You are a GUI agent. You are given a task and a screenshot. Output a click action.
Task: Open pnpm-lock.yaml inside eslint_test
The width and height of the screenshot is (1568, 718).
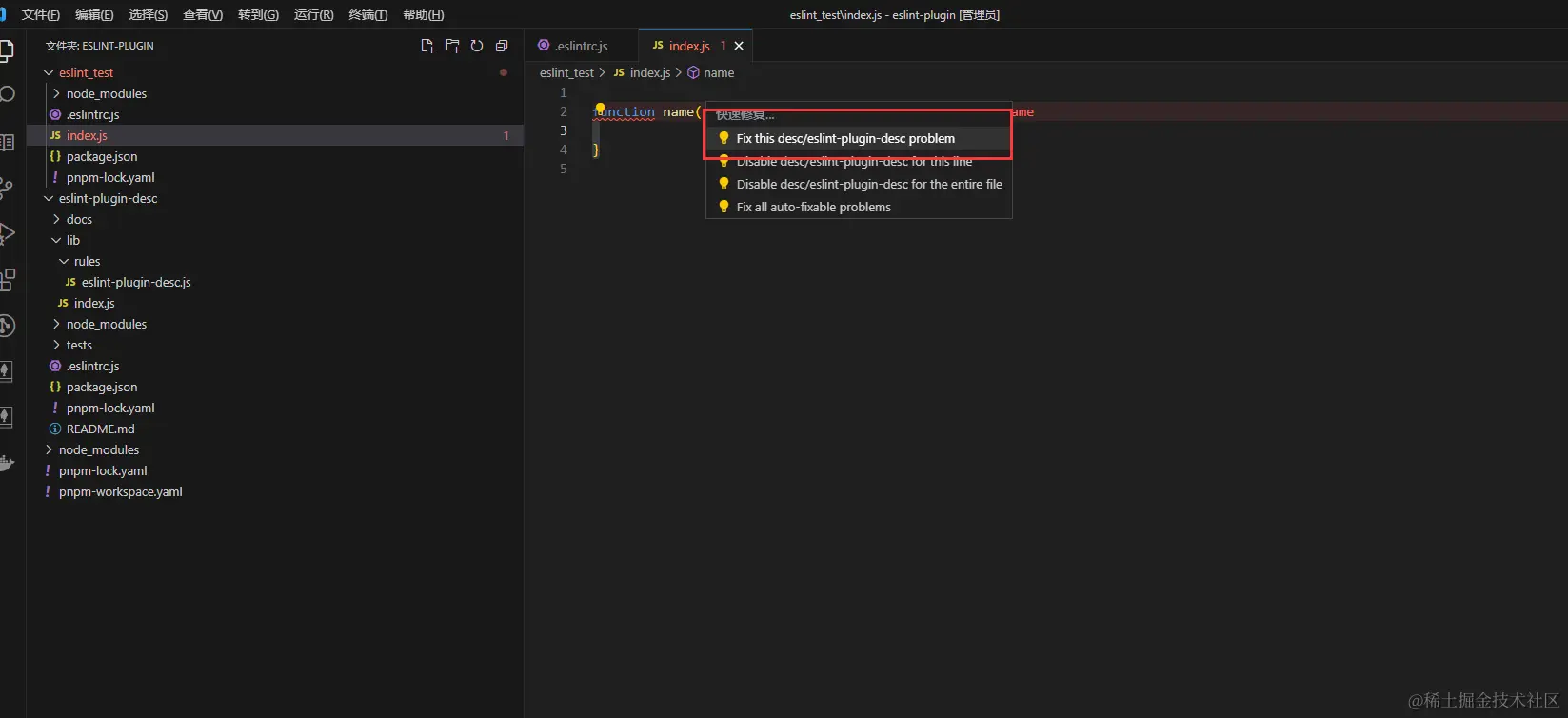coord(275,177)
